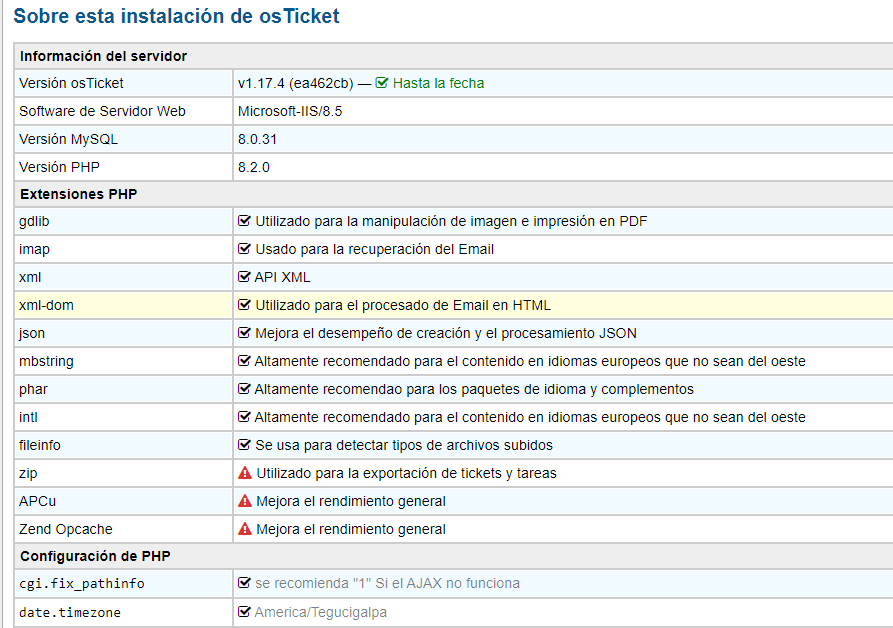Image resolution: width=893 pixels, height=628 pixels.
Task: Click the green check icon beside "Hasta la fecha"
Action: point(382,83)
